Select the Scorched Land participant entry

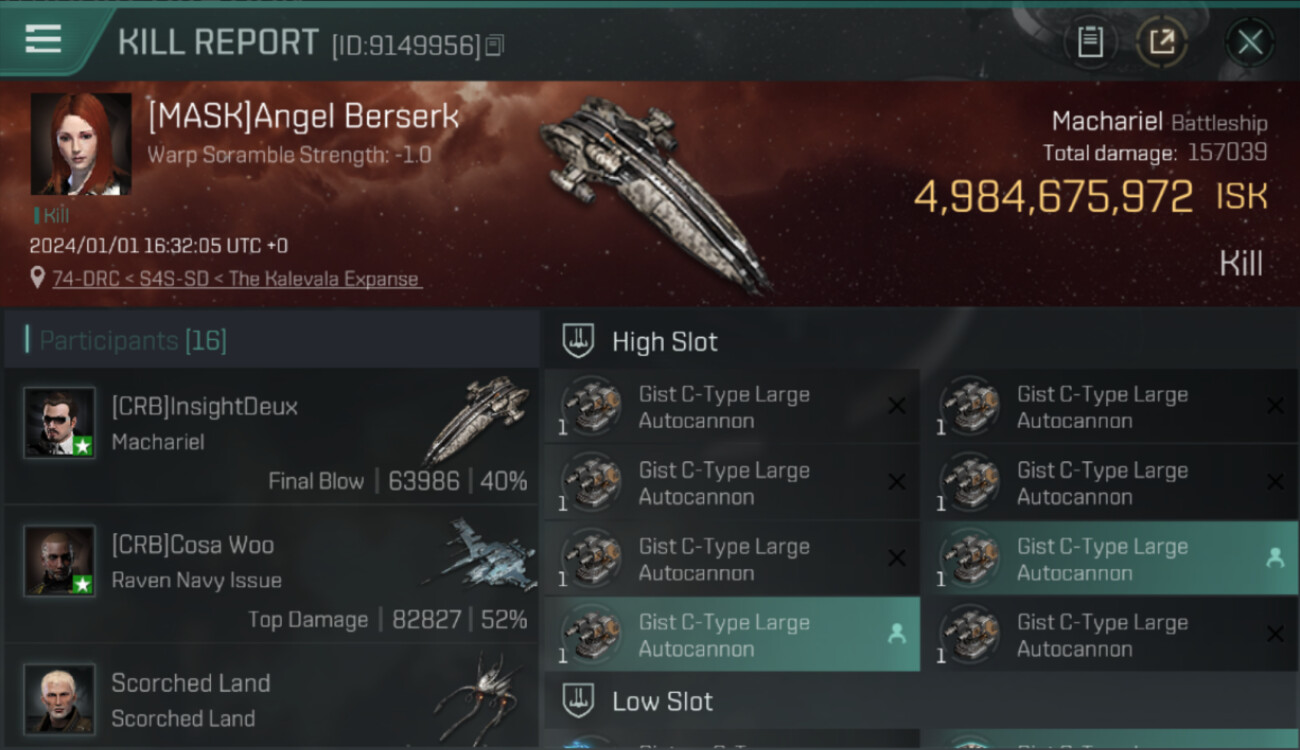point(271,699)
